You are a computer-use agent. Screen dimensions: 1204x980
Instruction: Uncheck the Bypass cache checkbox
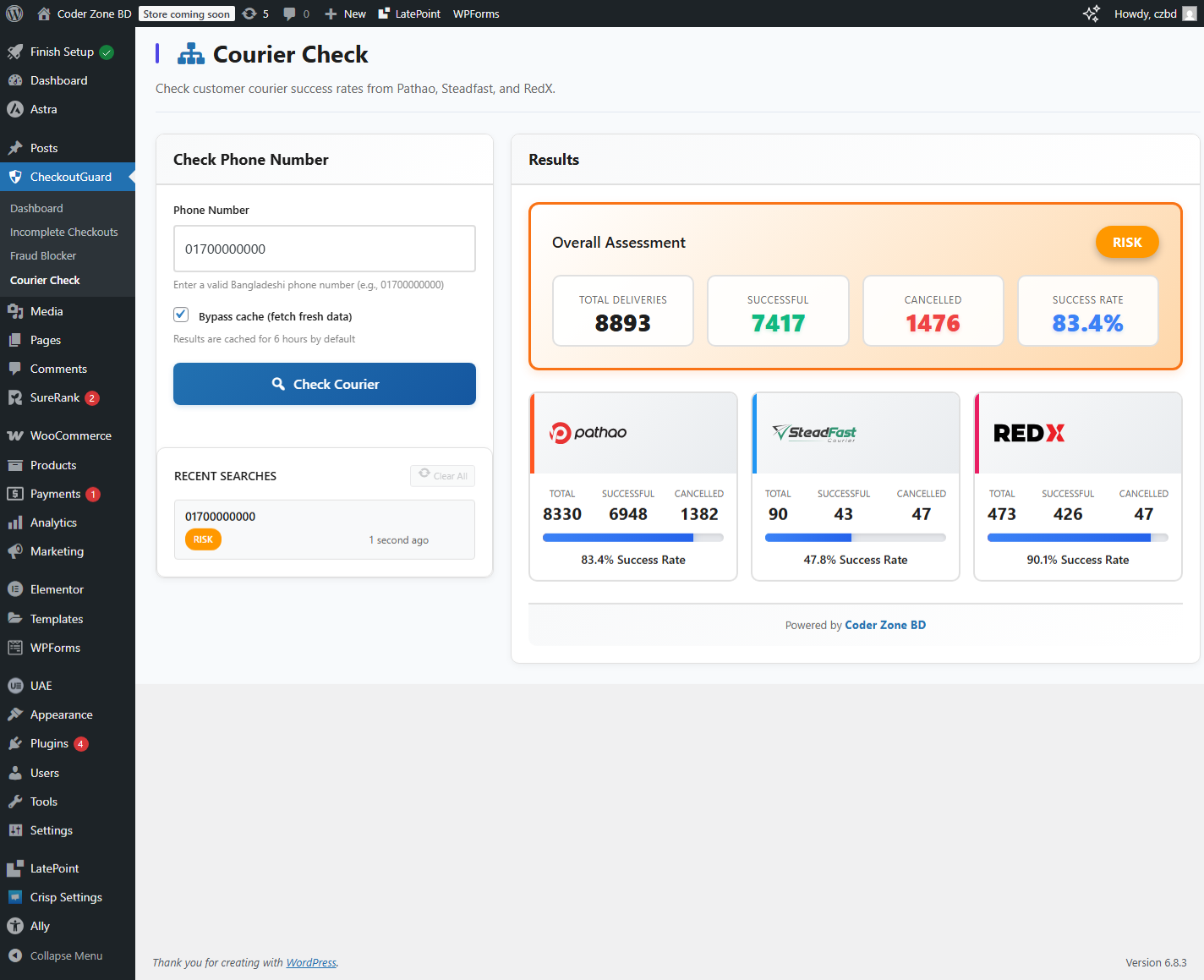click(x=181, y=314)
